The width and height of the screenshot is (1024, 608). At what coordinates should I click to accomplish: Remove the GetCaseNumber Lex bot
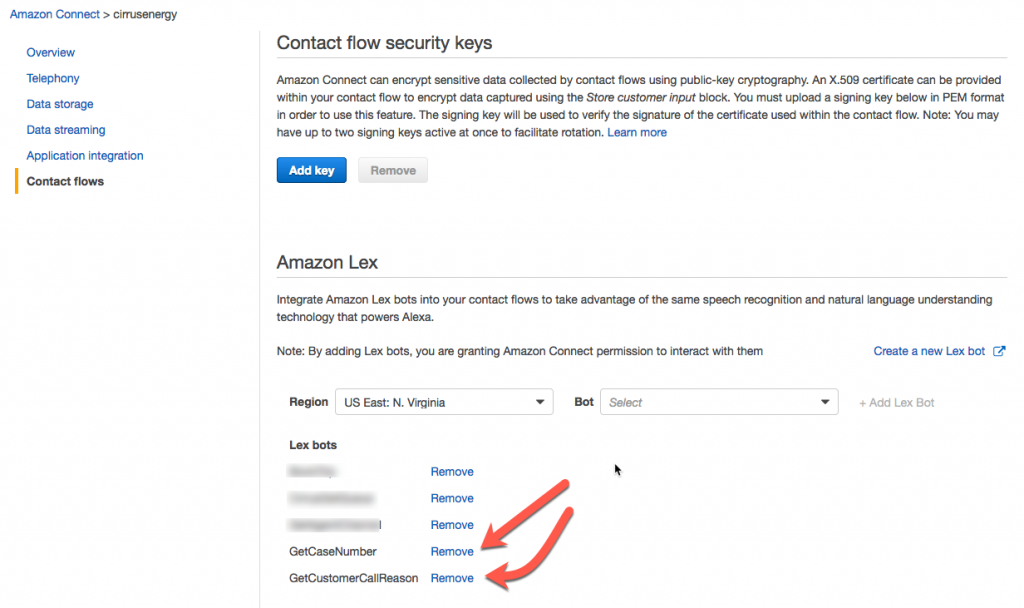click(452, 552)
